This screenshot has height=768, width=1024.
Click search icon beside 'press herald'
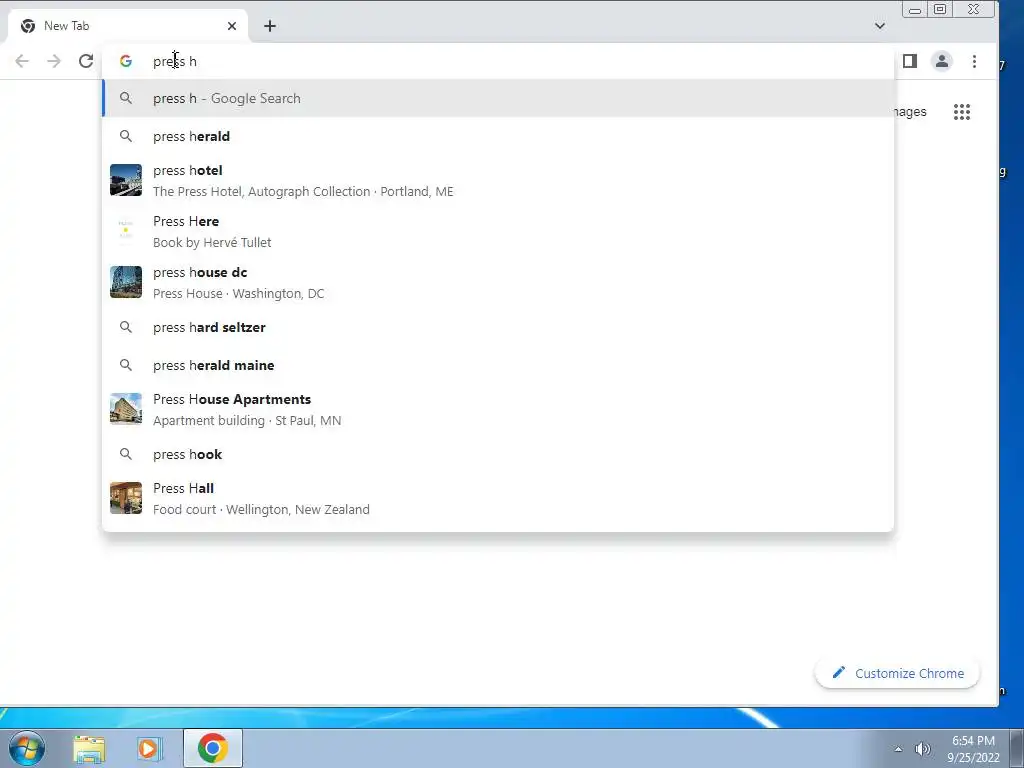pos(126,136)
